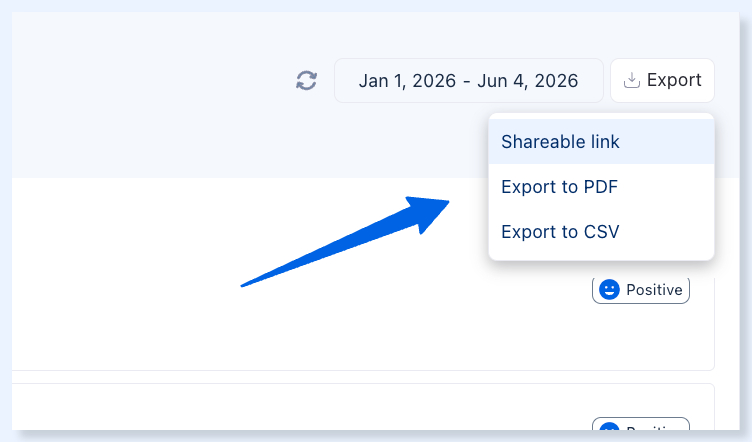Choose Export to PDF option
Image resolution: width=752 pixels, height=442 pixels.
[601, 187]
